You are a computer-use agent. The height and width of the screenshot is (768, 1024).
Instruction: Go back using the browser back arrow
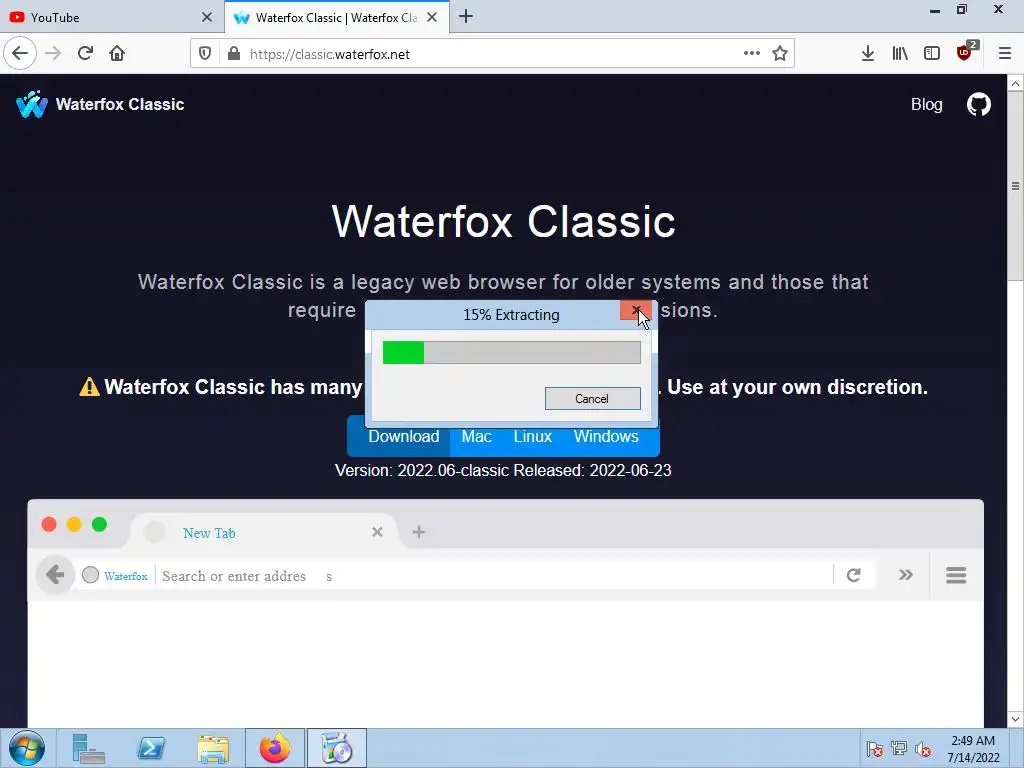tap(20, 54)
